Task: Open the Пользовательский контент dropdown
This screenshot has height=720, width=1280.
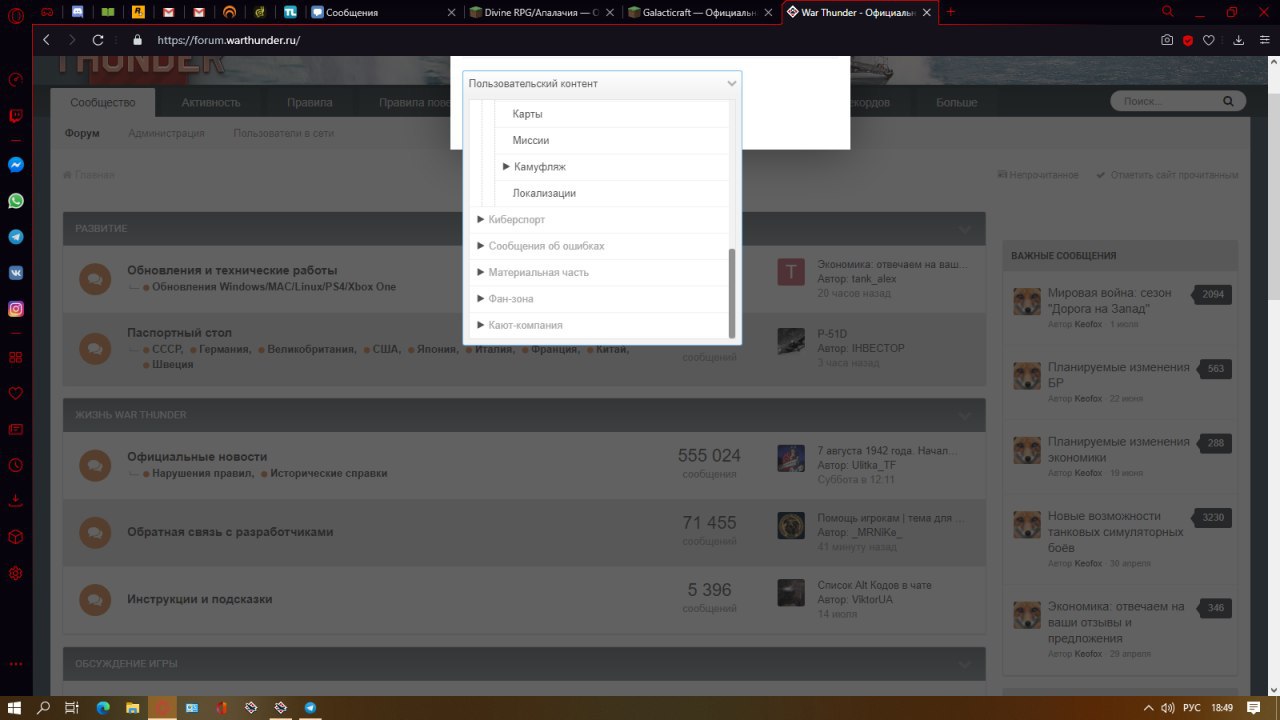Action: (602, 84)
